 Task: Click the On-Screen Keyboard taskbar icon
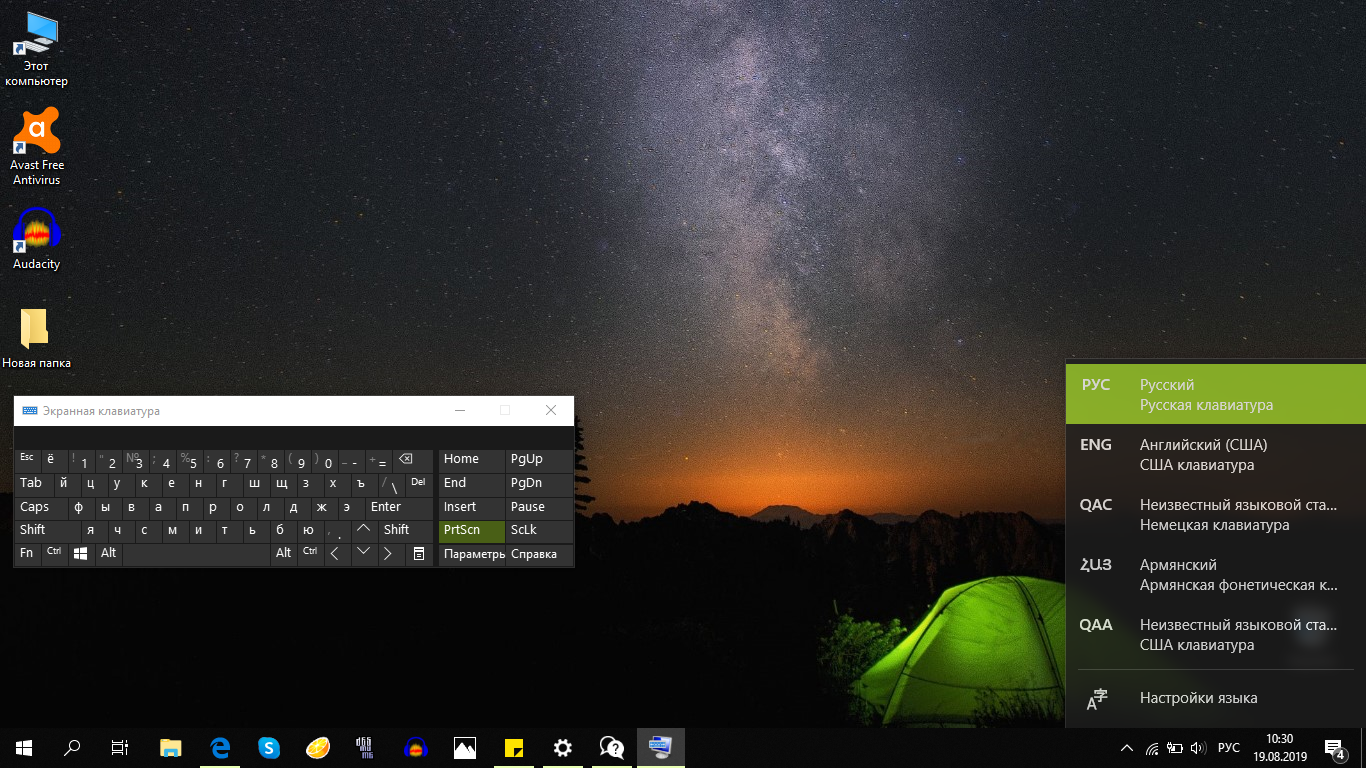(x=661, y=747)
